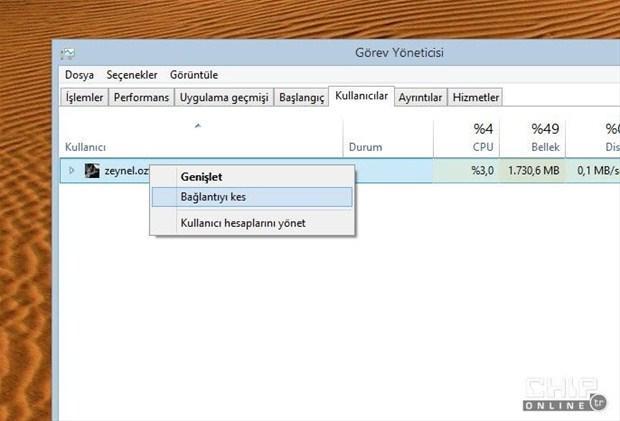Select Bağlantıyı kes in context menu
This screenshot has width=620, height=421.
click(213, 197)
